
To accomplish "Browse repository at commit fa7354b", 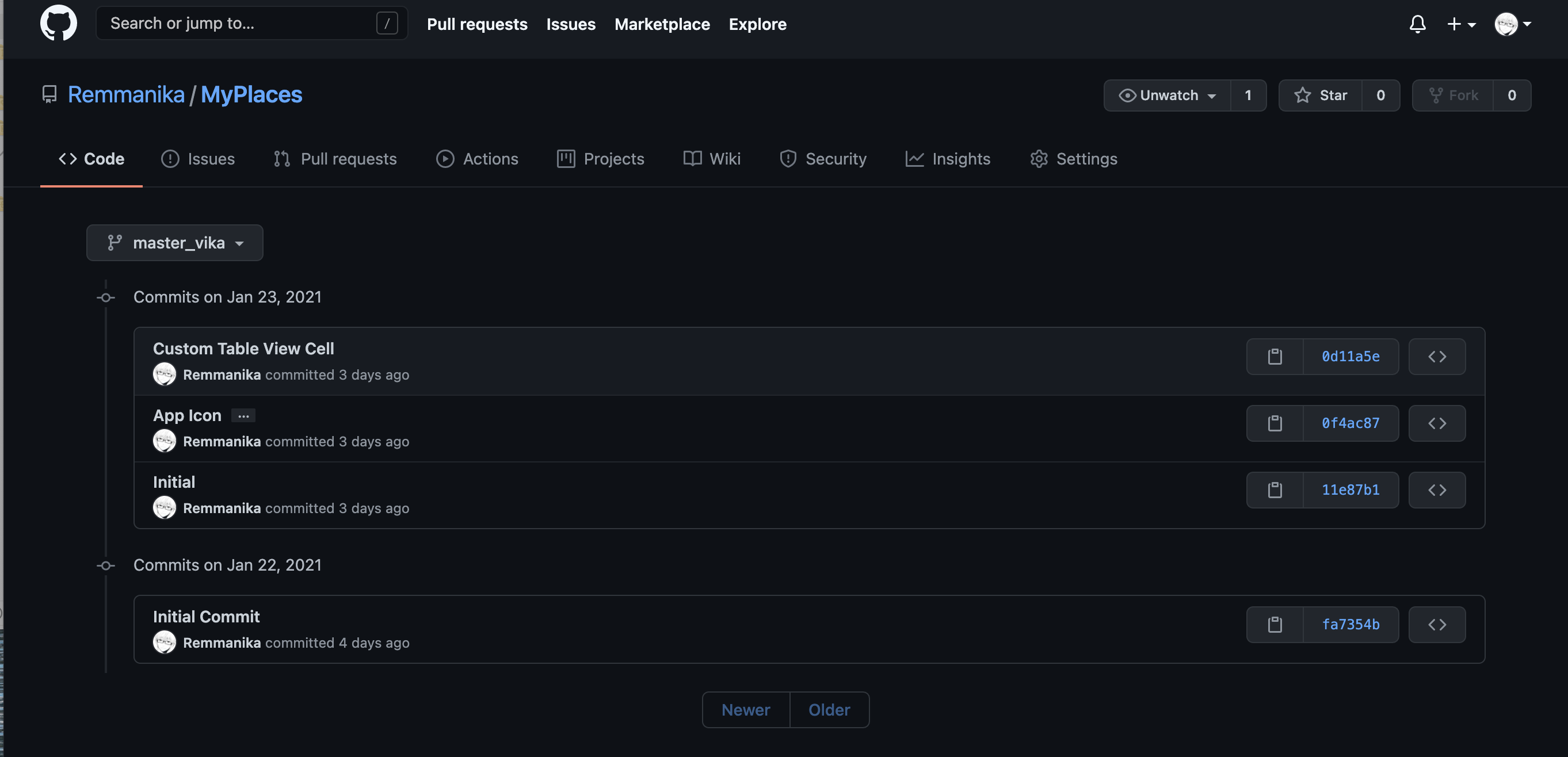I will pyautogui.click(x=1437, y=624).
